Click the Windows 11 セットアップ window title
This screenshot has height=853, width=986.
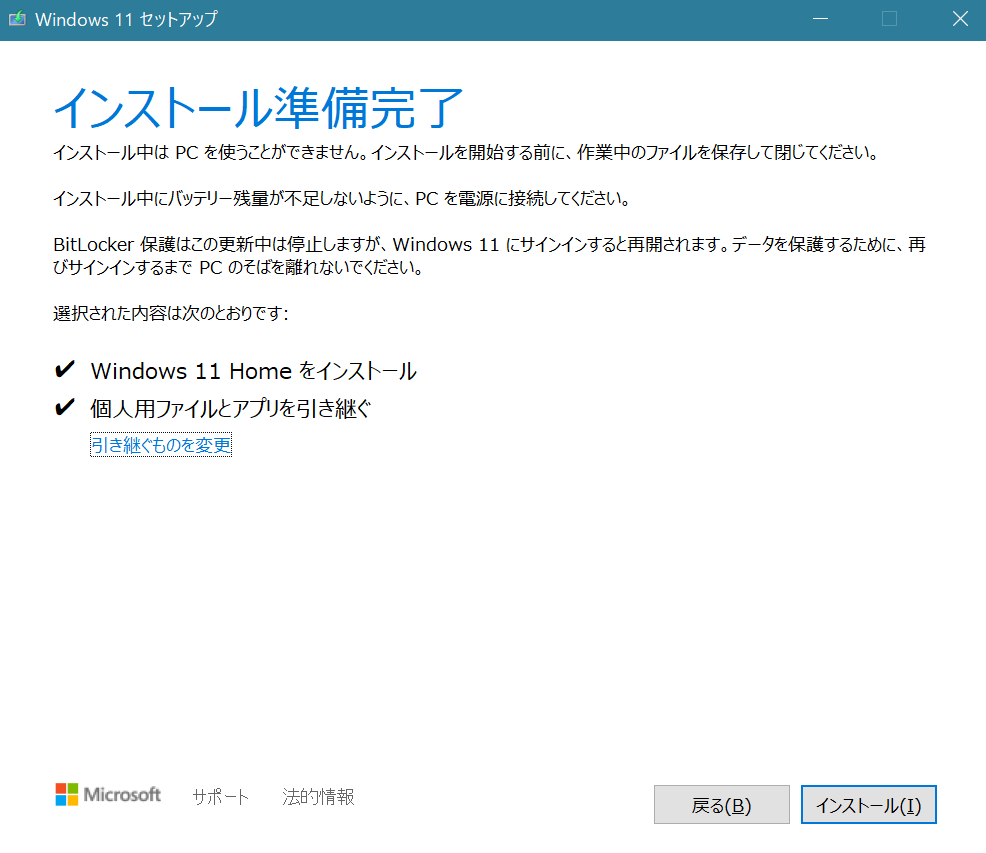coord(126,20)
